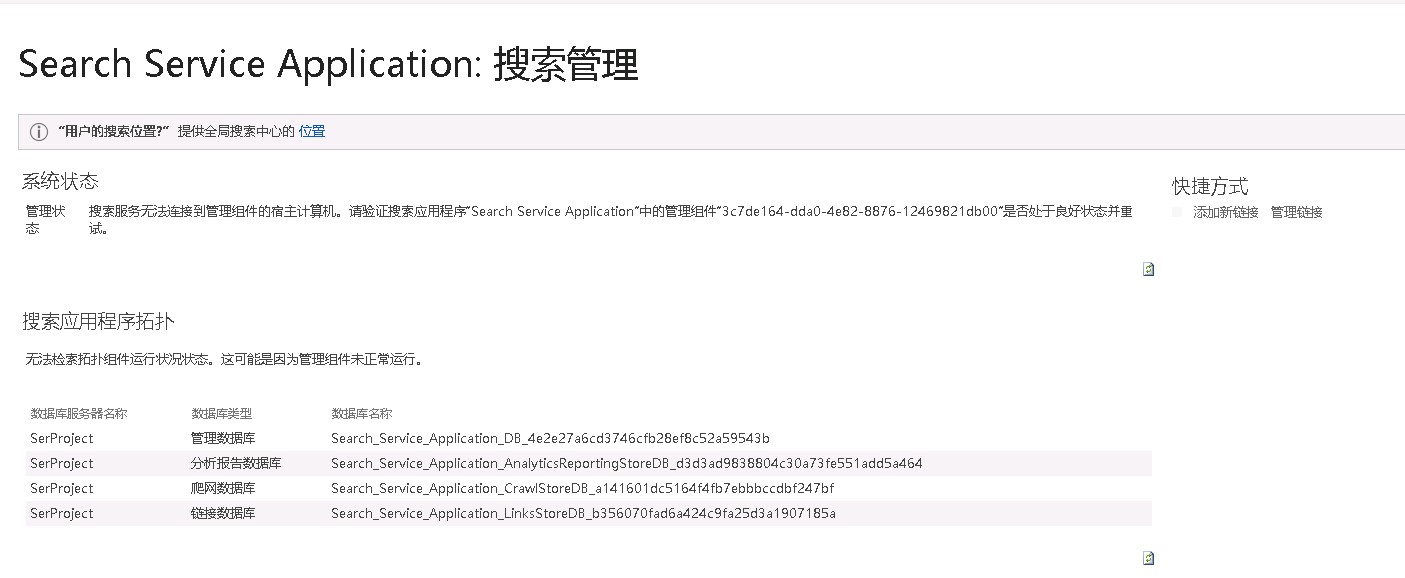This screenshot has width=1405, height=578.
Task: Click the 系统状态 section heading
Action: point(60,182)
